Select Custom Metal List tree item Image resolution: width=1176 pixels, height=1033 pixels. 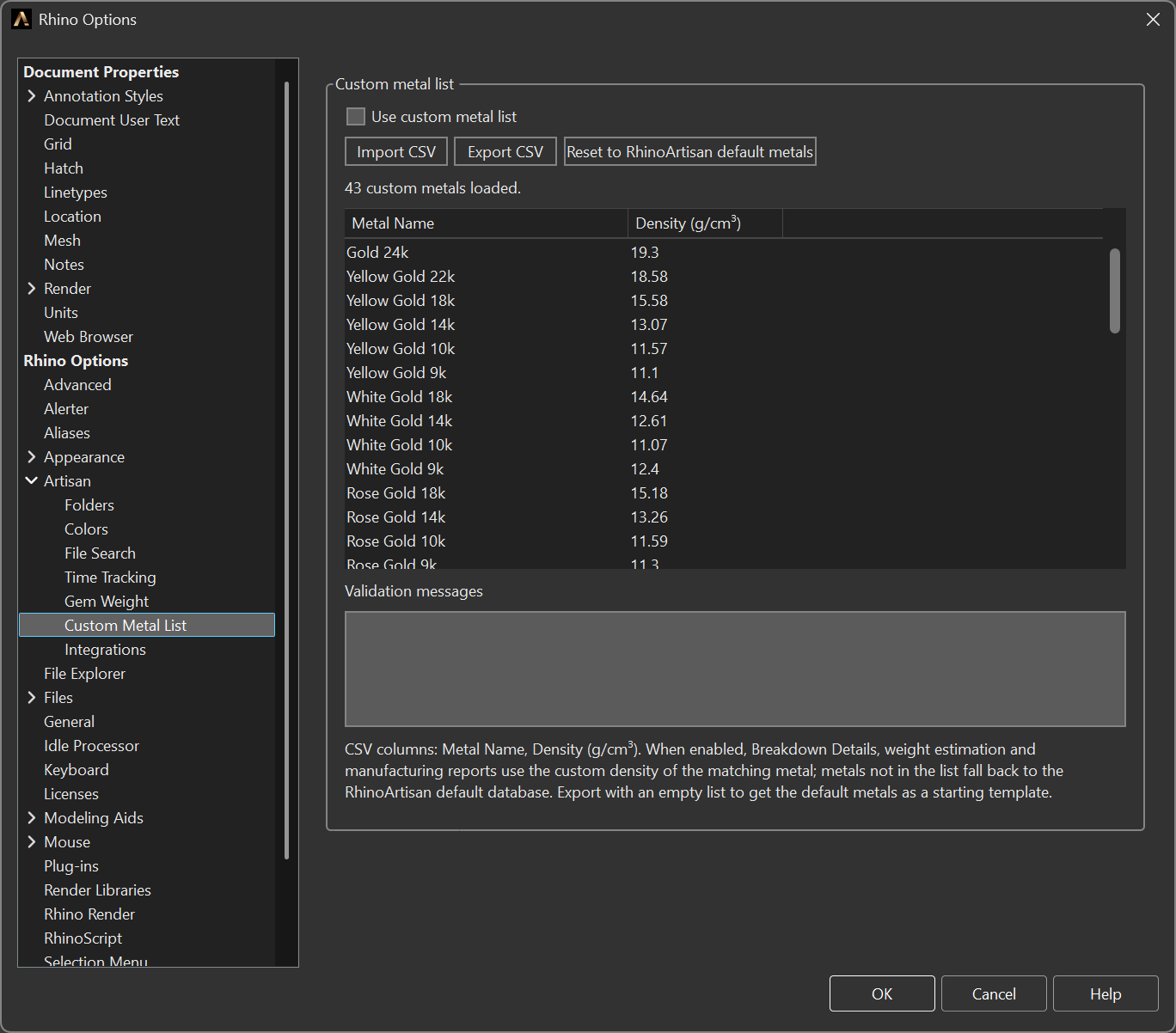147,625
